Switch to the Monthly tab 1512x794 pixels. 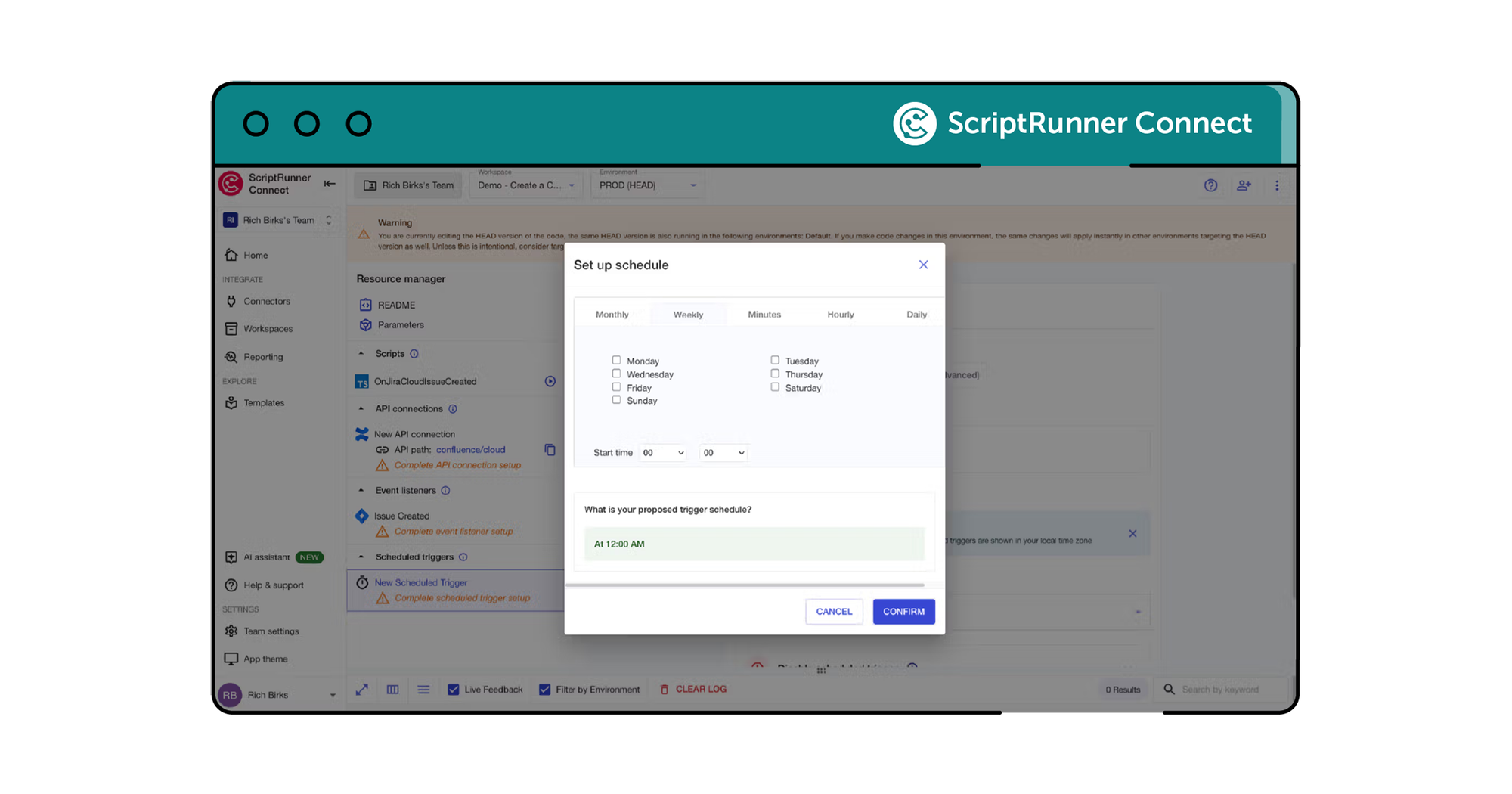[x=612, y=315]
